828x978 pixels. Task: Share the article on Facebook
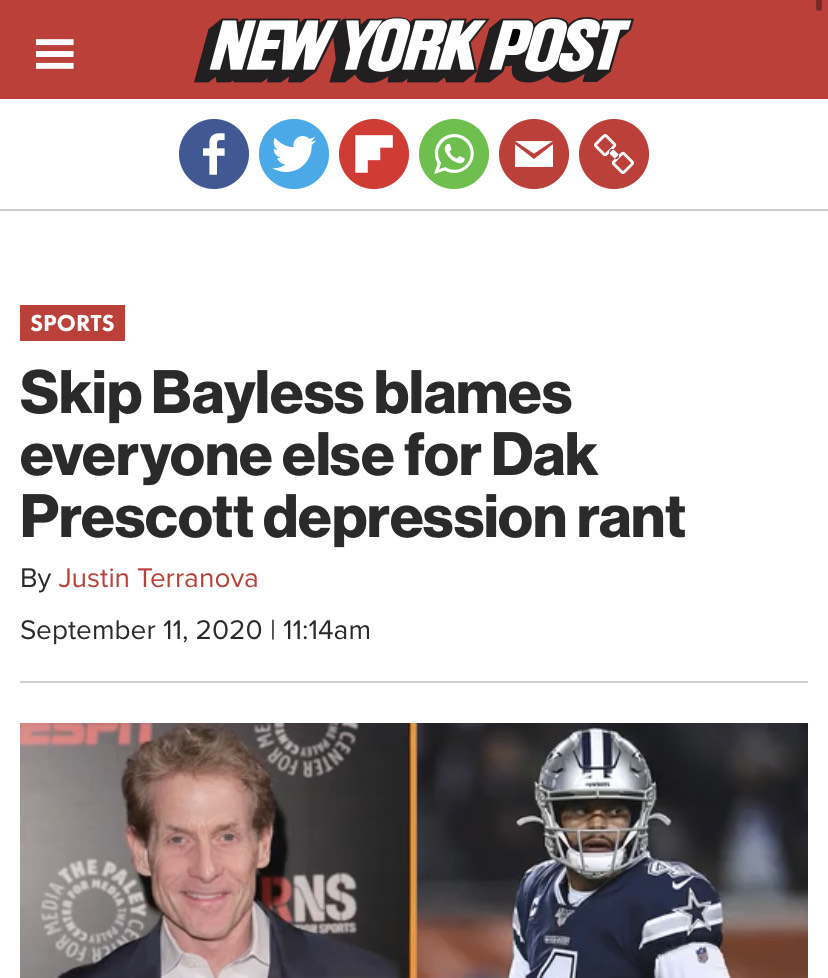[214, 154]
